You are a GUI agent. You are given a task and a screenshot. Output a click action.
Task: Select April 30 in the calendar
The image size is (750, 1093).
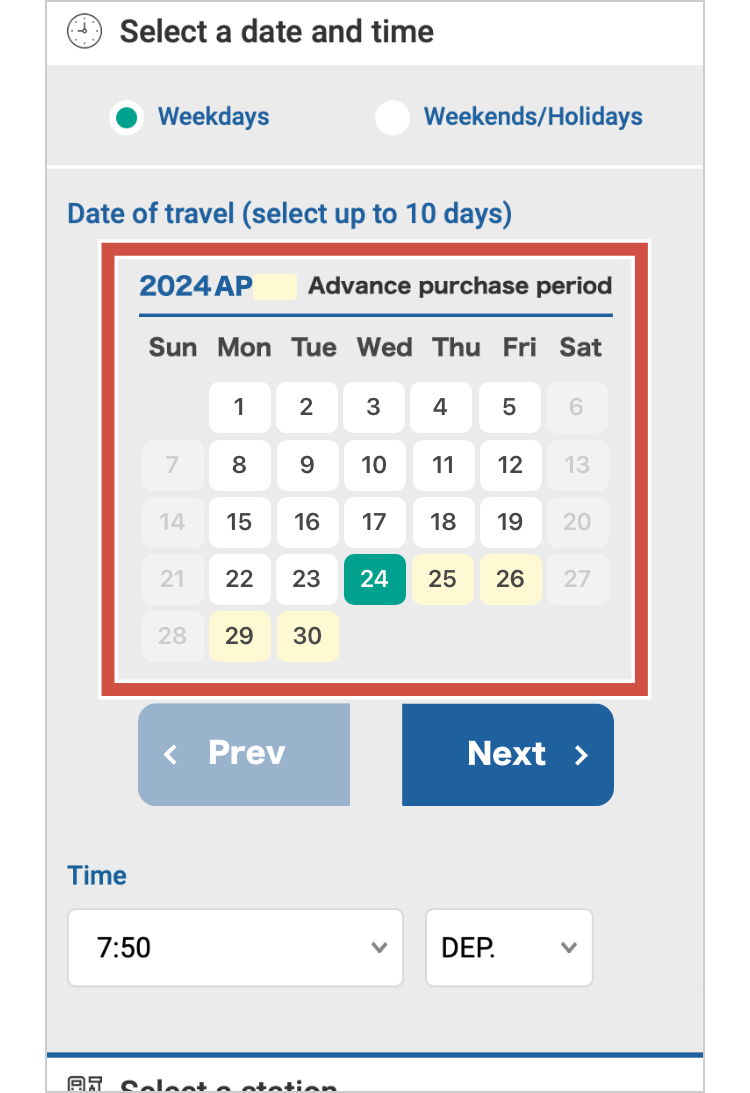307,636
